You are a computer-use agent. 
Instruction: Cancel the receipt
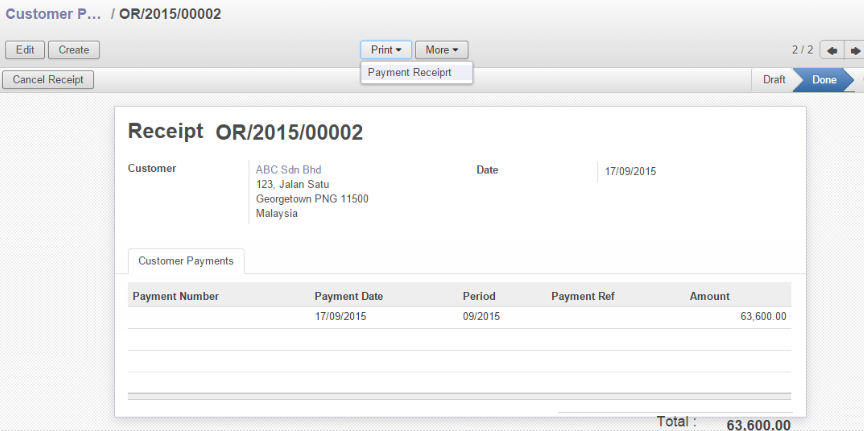click(x=48, y=79)
